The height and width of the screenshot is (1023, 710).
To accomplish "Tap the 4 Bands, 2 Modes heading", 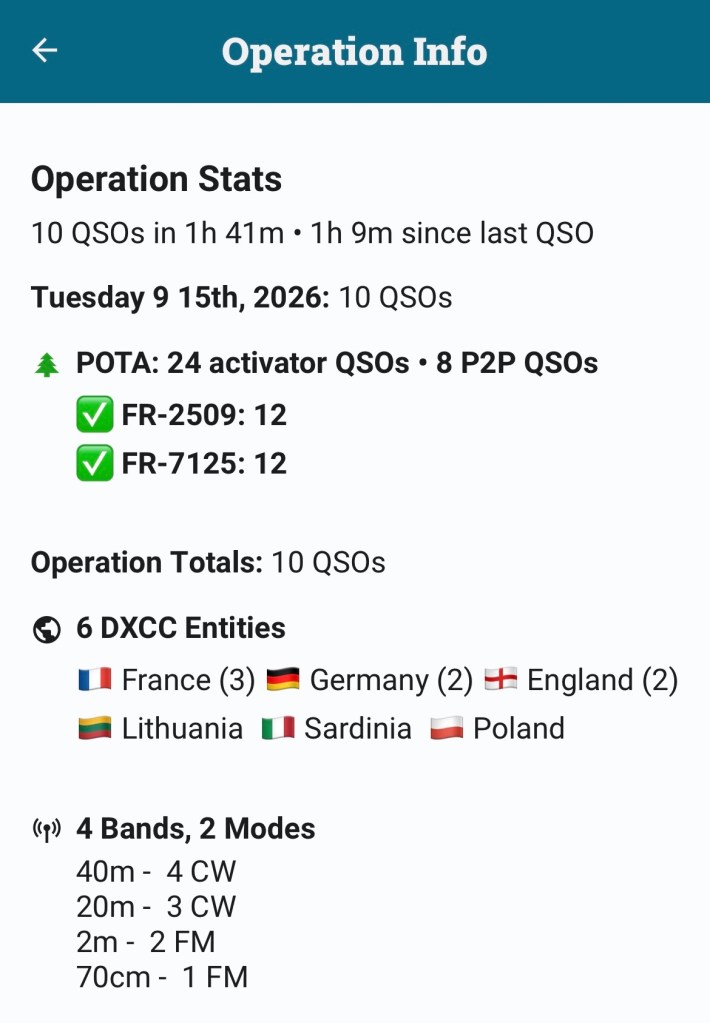I will [196, 829].
